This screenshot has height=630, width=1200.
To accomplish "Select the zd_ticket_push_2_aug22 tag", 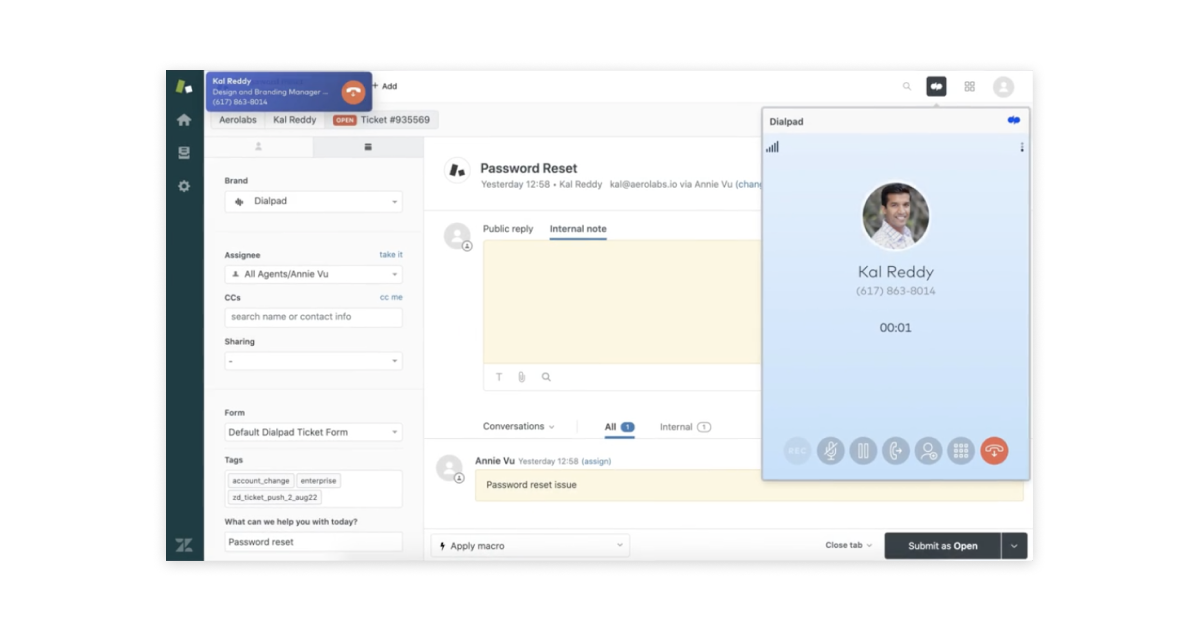I will coord(275,497).
